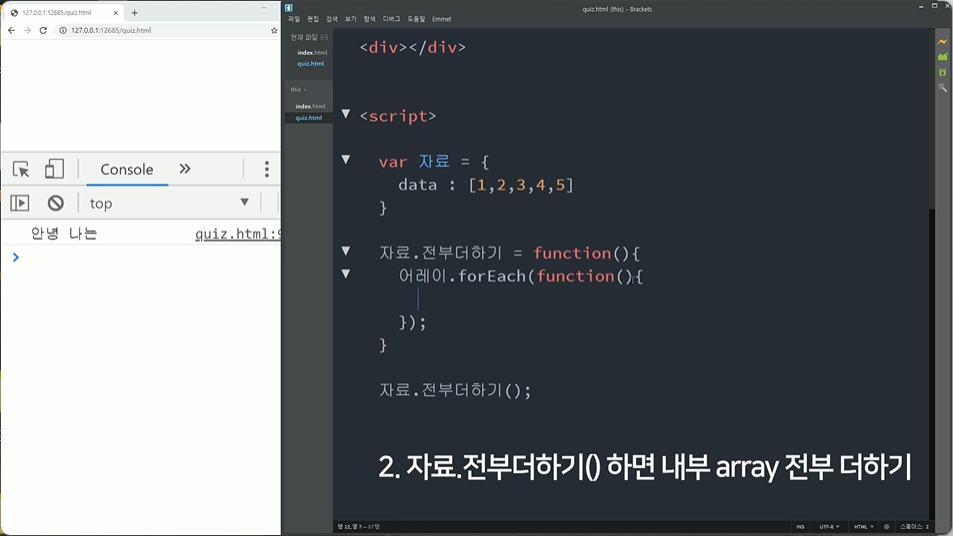Open the 디버그 menu in Brackets
Image resolution: width=953 pixels, height=536 pixels.
tap(391, 19)
